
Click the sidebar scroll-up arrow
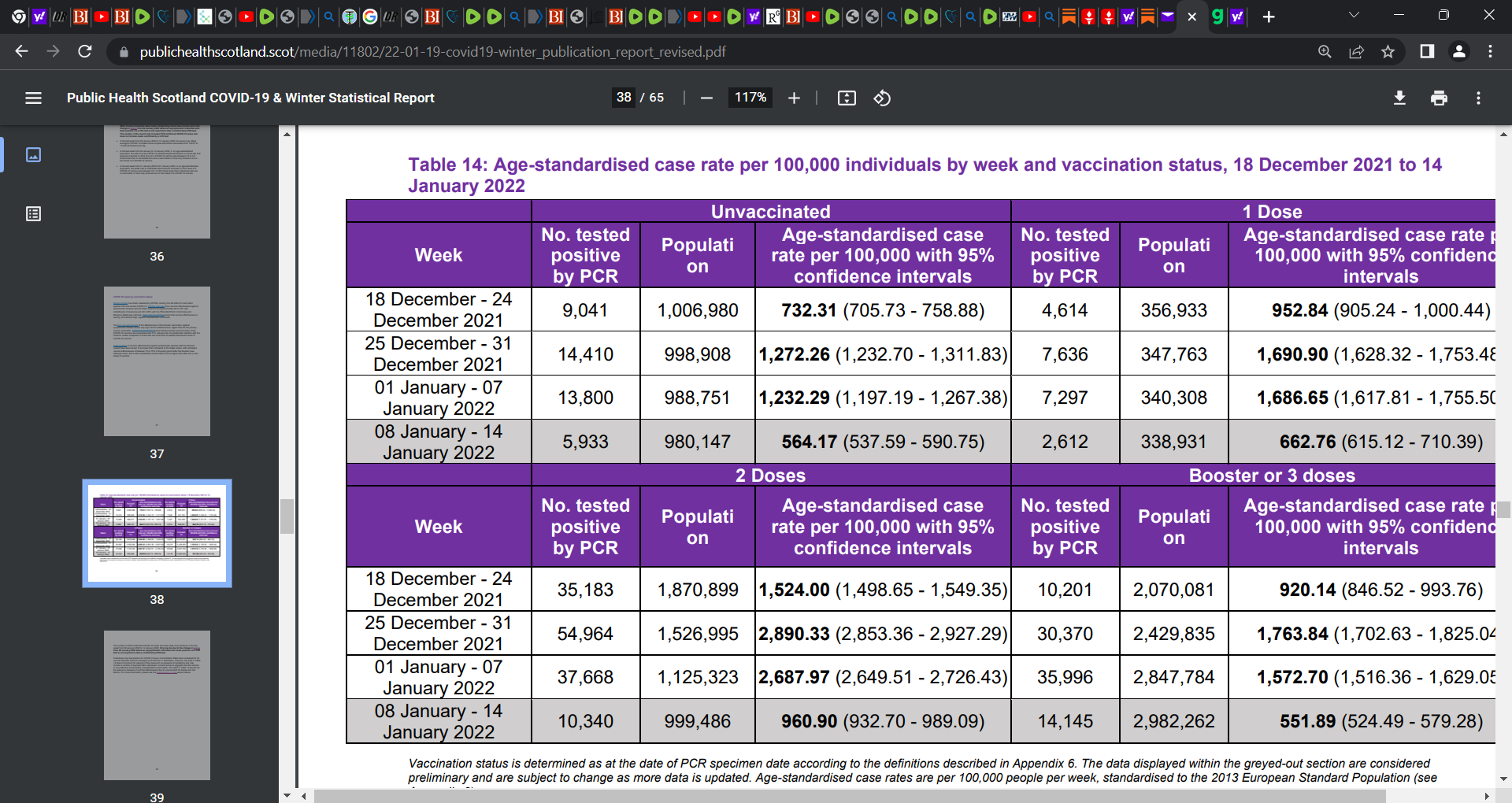pos(287,134)
